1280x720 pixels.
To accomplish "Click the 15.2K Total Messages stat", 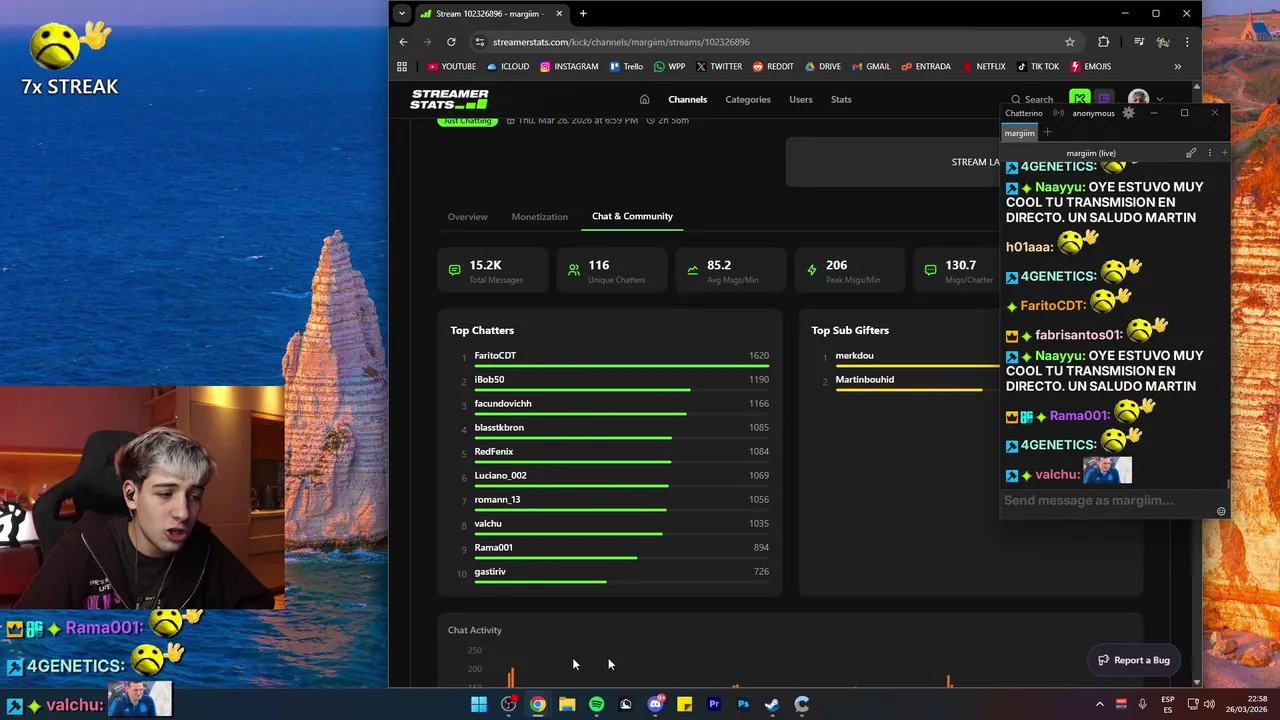I will (493, 270).
